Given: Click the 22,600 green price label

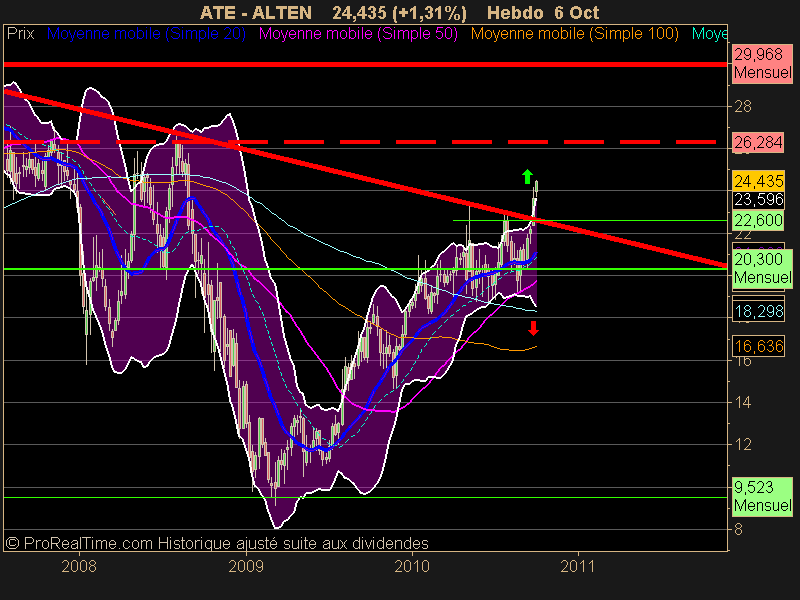Looking at the screenshot, I should [758, 220].
